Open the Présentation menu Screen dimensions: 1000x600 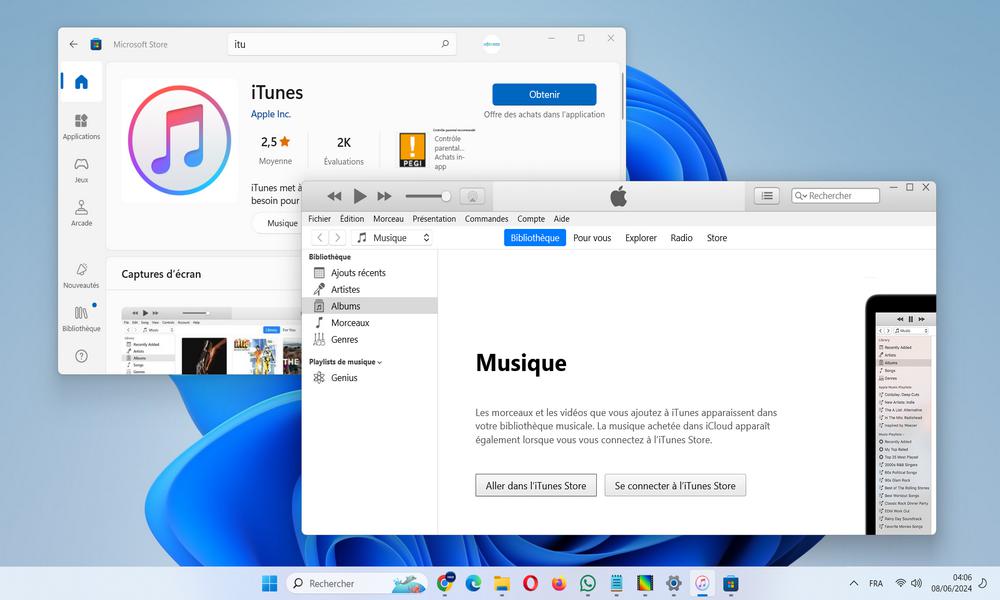tap(434, 218)
